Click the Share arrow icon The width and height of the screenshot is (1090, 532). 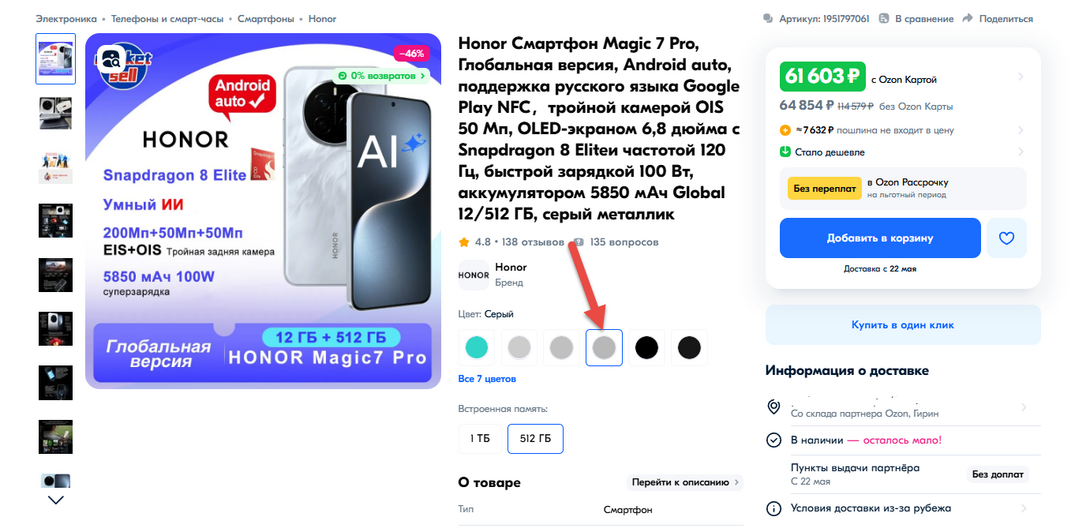(967, 18)
